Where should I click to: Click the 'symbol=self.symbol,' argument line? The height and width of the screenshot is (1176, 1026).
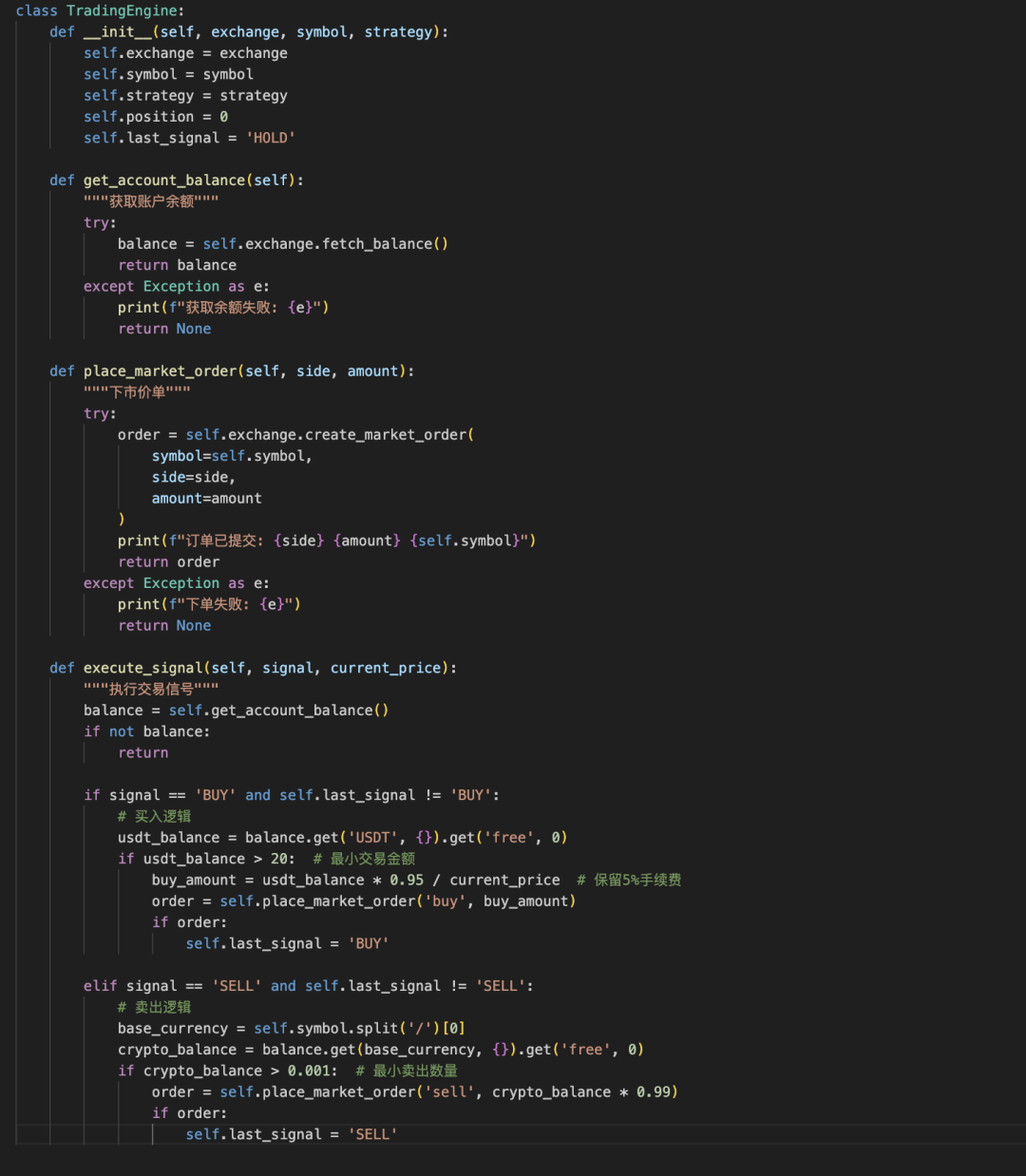(232, 456)
